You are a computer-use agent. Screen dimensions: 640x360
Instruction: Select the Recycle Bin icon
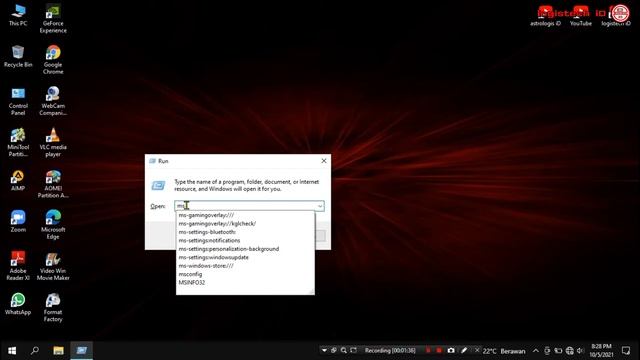click(18, 56)
